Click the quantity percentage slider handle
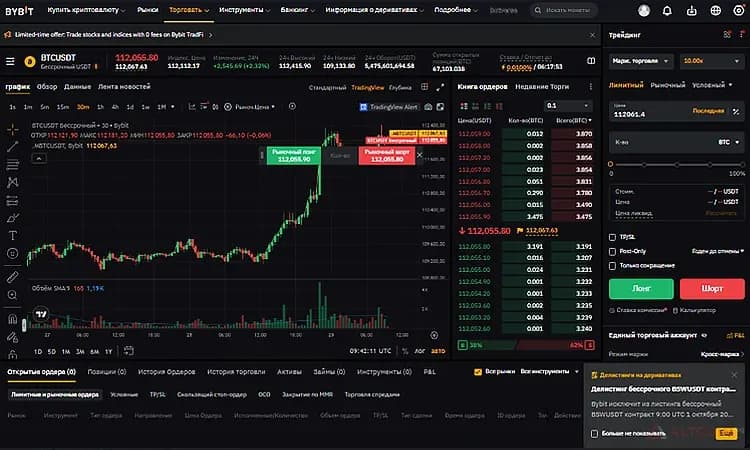The height and width of the screenshot is (450, 750). tap(610, 164)
